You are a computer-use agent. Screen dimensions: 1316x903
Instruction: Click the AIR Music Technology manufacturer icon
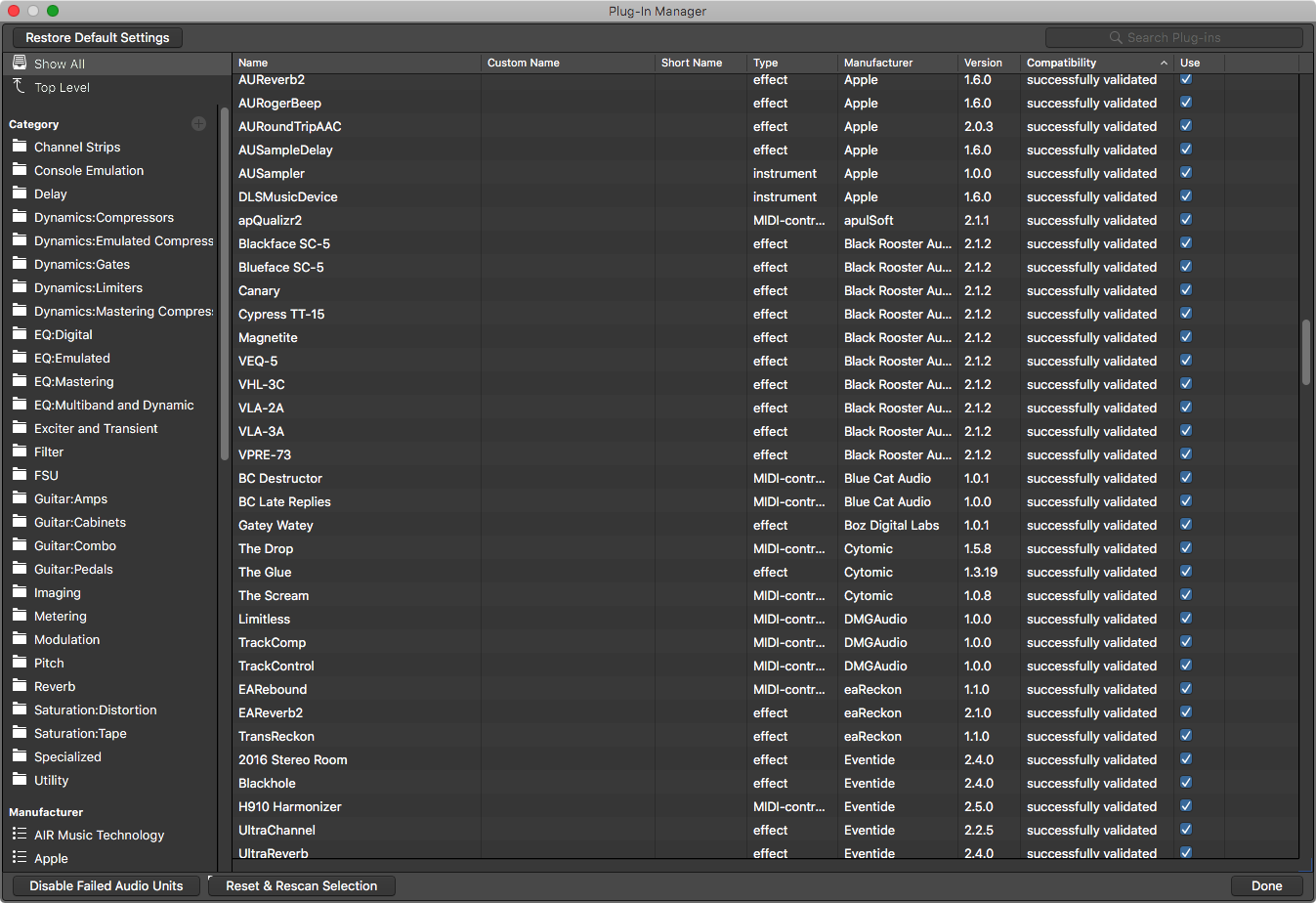coord(21,835)
